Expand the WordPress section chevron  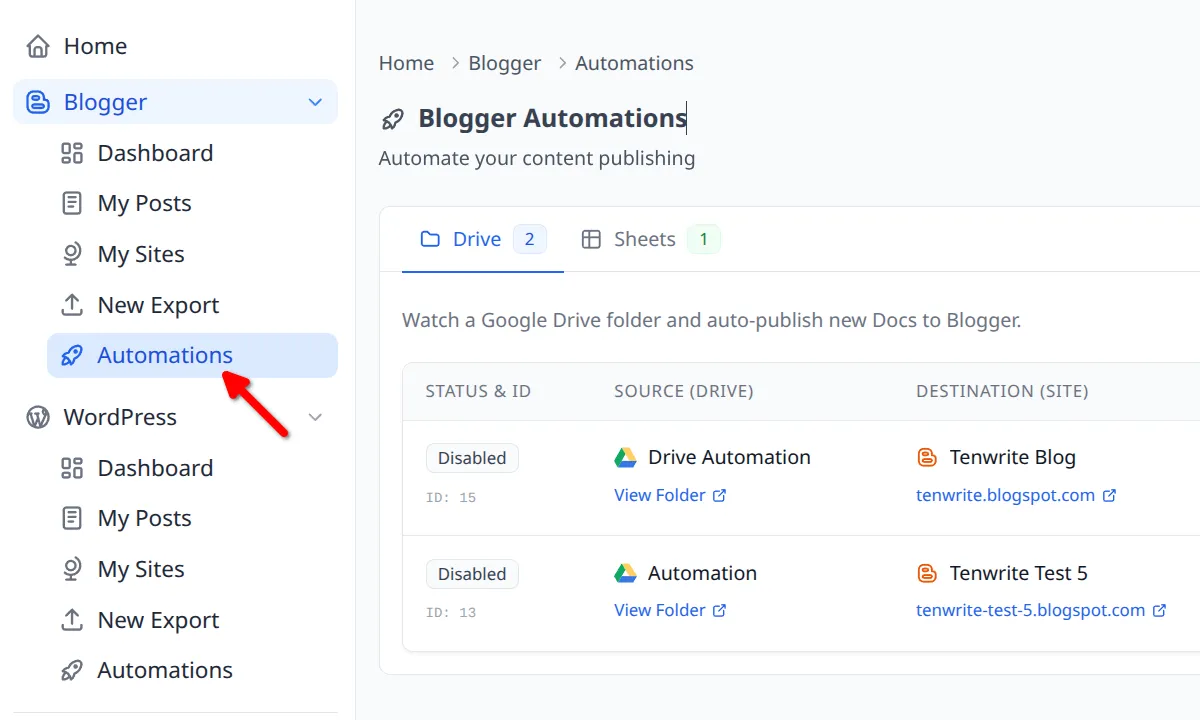[314, 417]
